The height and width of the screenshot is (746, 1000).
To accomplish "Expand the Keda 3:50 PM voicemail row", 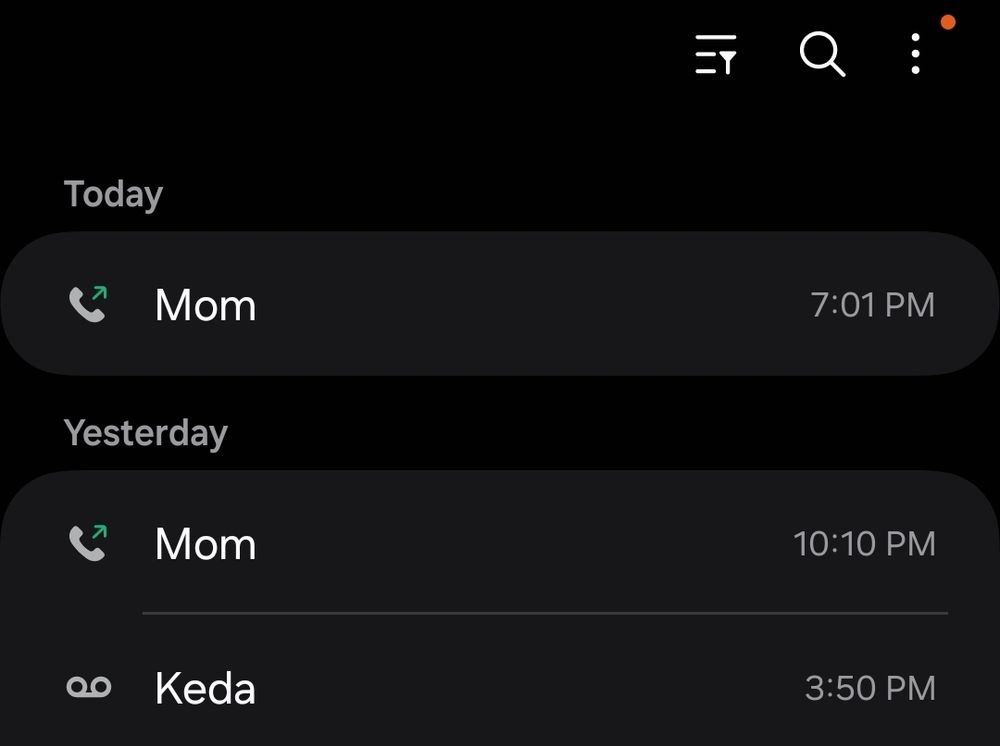I will 530,689.
